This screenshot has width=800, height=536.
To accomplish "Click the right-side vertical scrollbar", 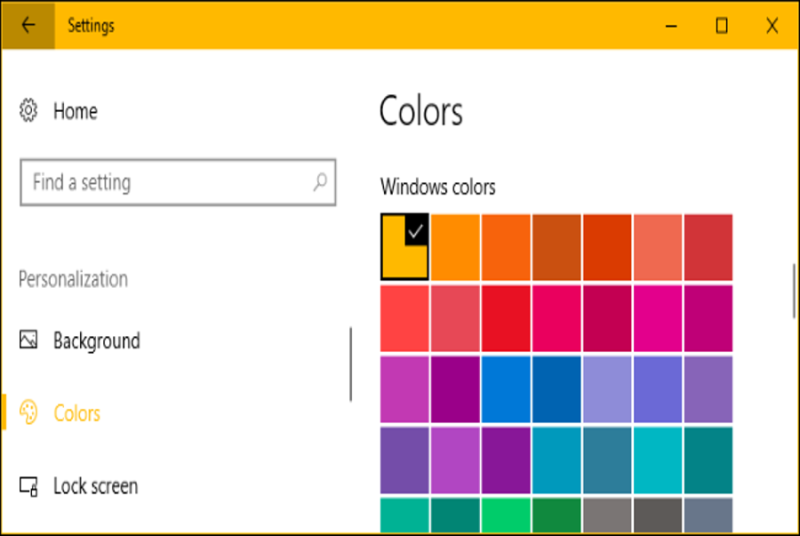I will 794,291.
